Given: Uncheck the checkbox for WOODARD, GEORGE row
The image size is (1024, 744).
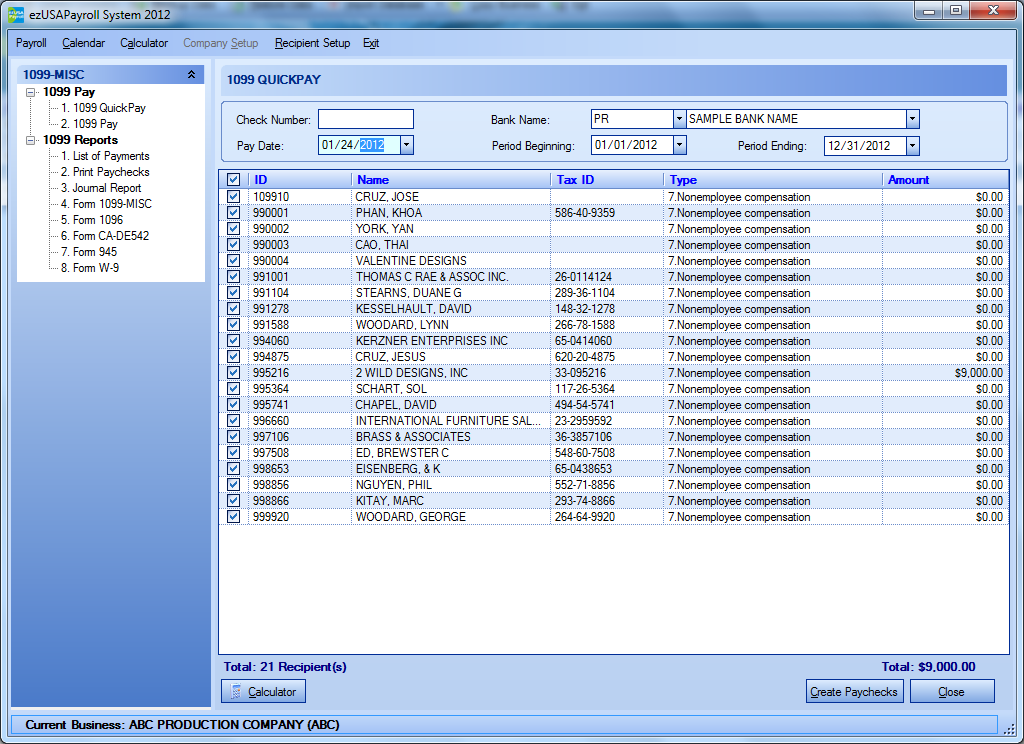Looking at the screenshot, I should tap(233, 517).
